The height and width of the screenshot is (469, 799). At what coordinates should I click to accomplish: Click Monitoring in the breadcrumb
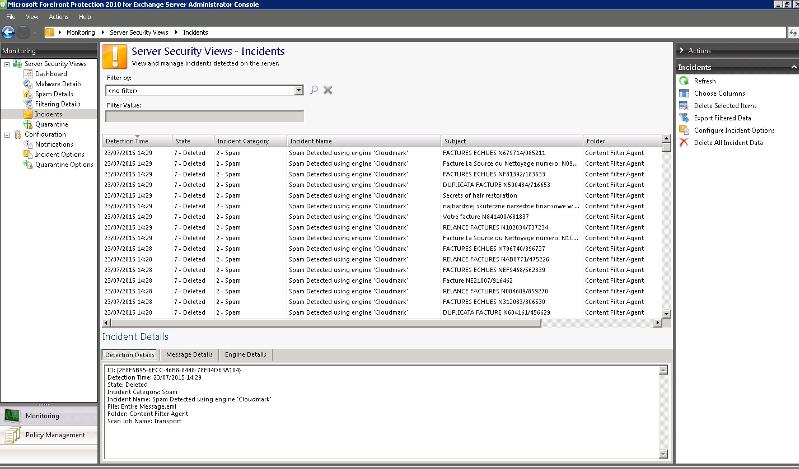(81, 32)
